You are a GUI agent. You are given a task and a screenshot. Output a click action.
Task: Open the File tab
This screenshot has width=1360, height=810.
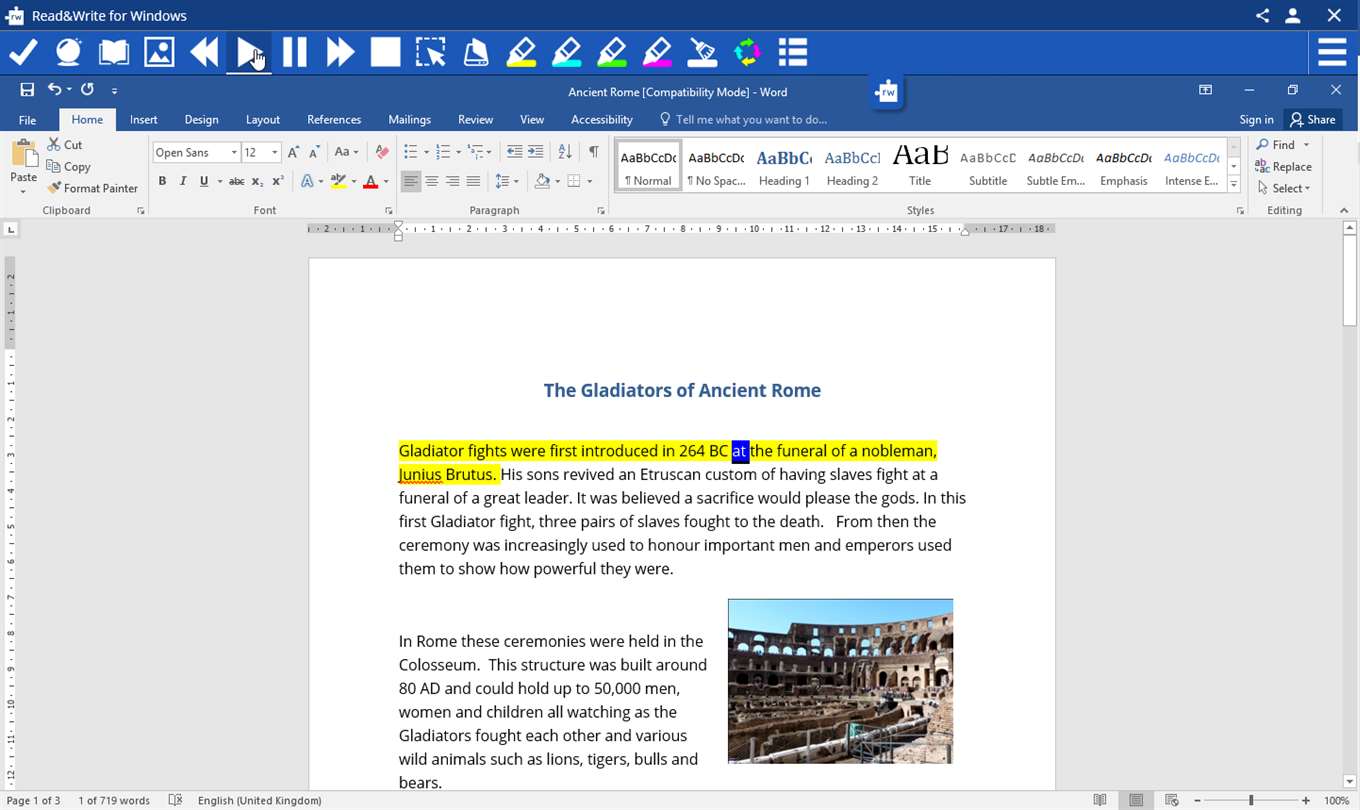coord(27,119)
